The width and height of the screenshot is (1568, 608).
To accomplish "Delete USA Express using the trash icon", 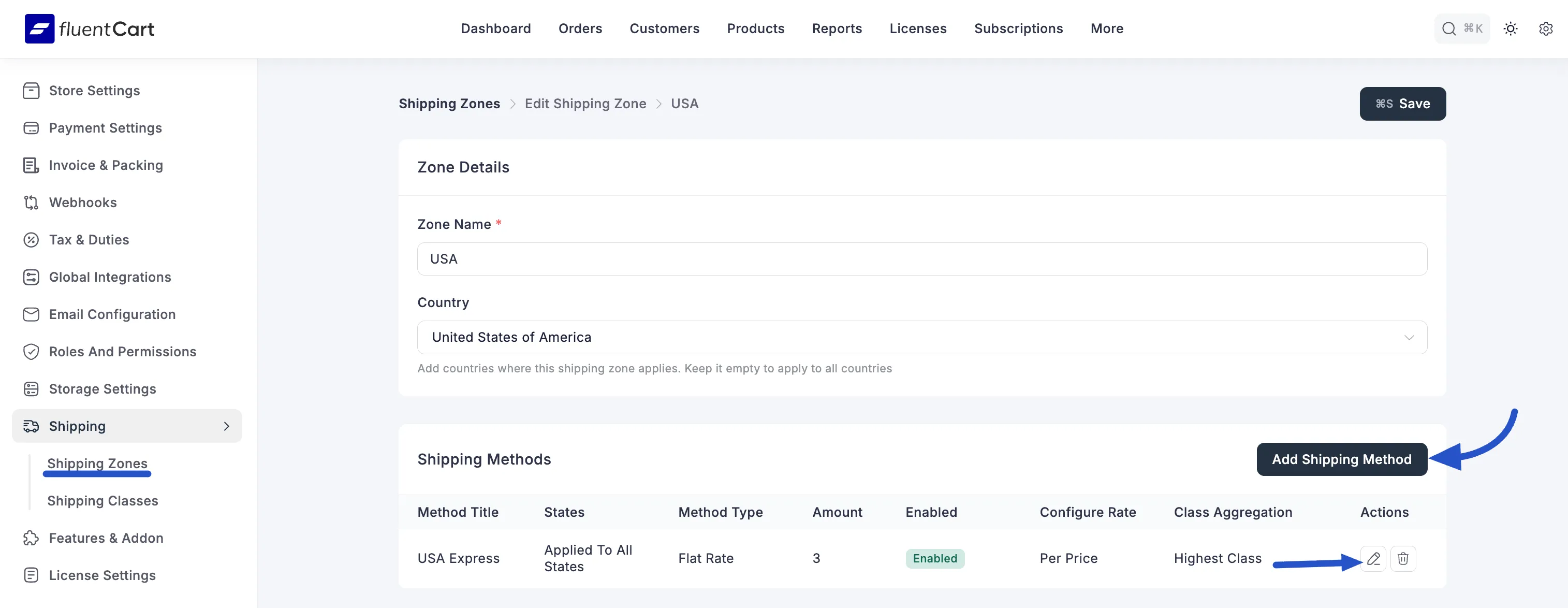I will (x=1404, y=558).
